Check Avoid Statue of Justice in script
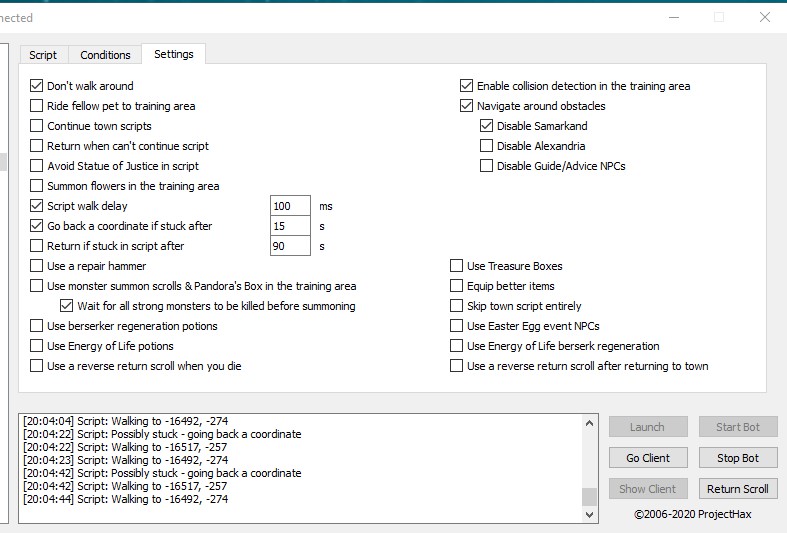The image size is (787, 533). point(37,166)
